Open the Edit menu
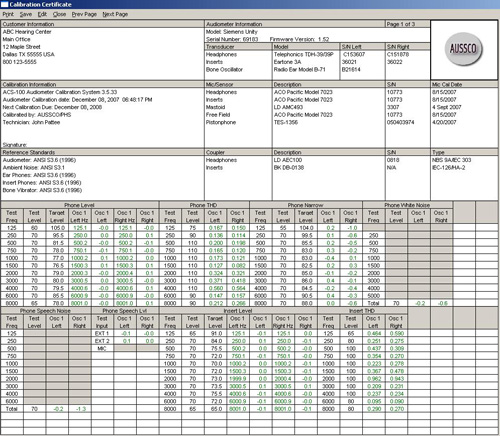Viewport: 500px width, 436px height. coord(42,14)
